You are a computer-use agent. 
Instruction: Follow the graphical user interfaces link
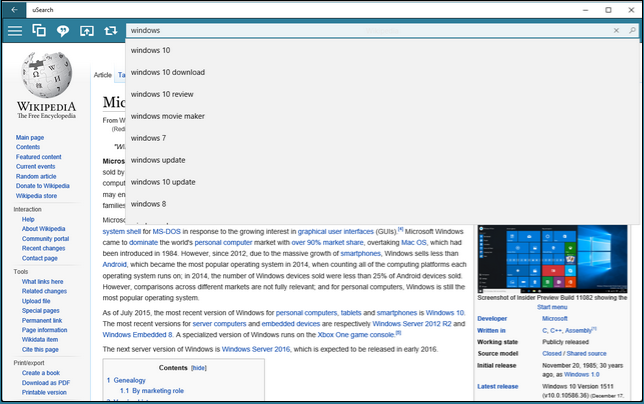pyautogui.click(x=336, y=232)
